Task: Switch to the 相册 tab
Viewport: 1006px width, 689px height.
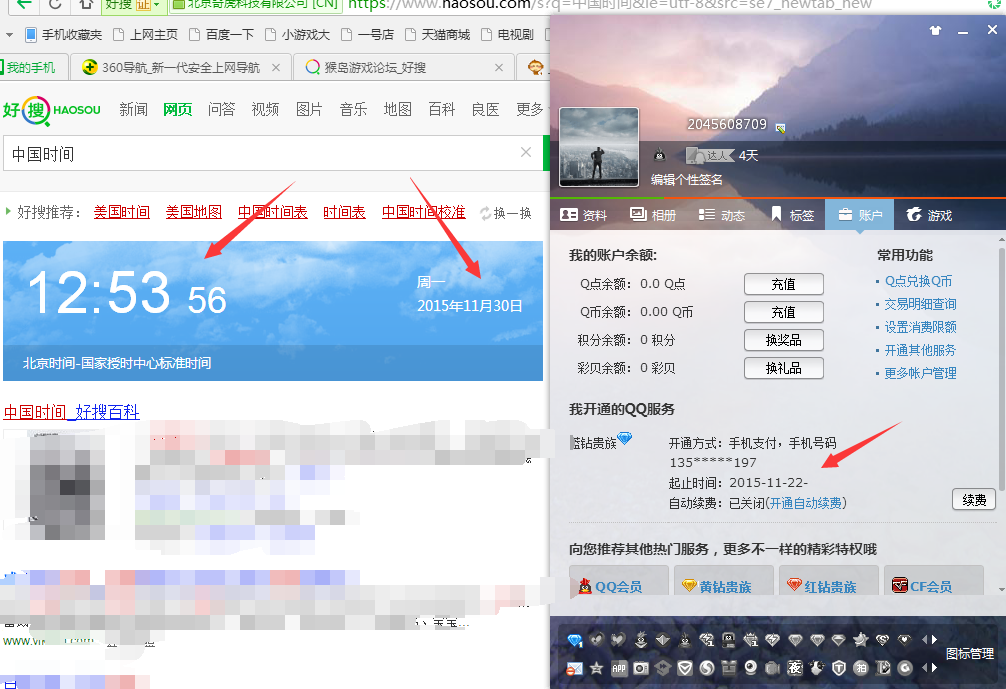Action: [653, 215]
